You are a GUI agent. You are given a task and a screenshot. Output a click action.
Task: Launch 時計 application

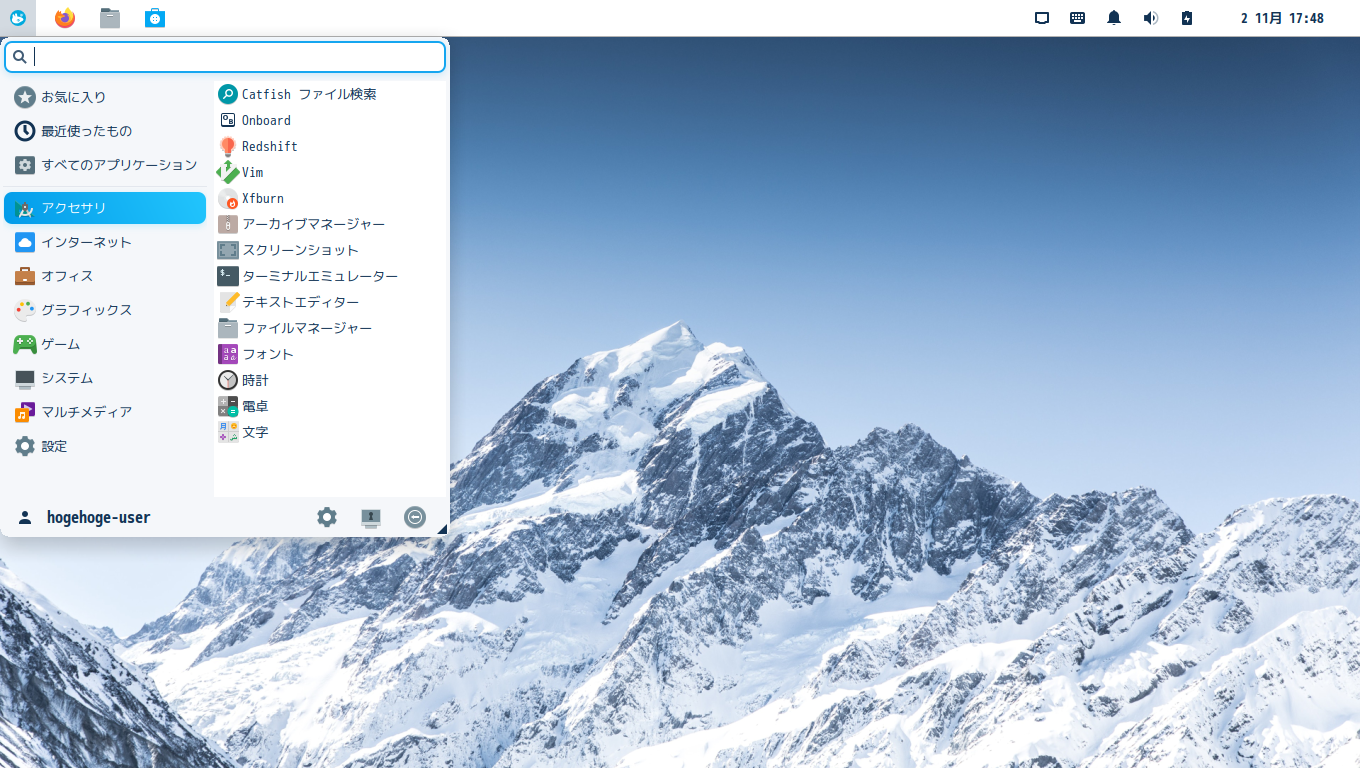[330, 380]
